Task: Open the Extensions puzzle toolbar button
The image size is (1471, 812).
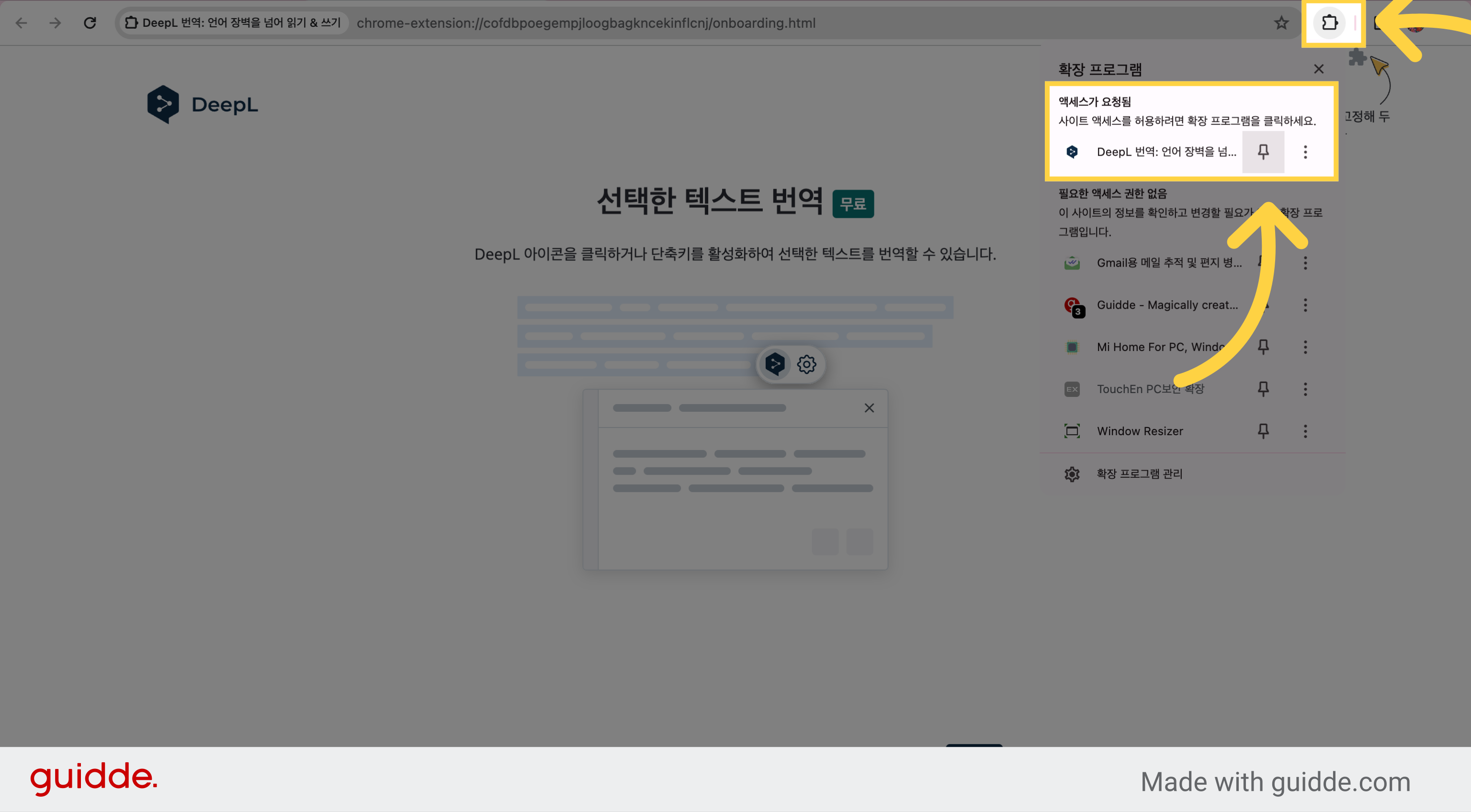Action: (1330, 23)
